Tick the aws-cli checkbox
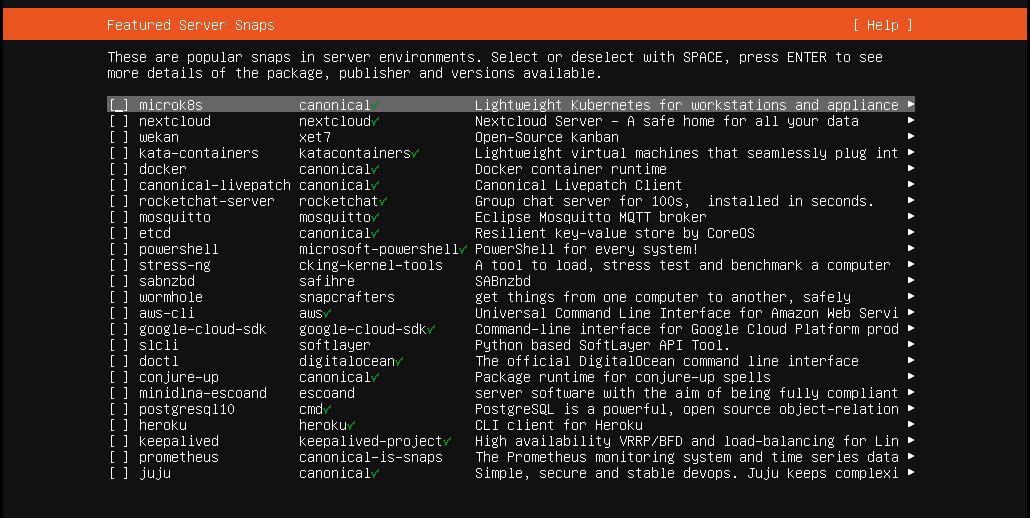 pyautogui.click(x=119, y=313)
